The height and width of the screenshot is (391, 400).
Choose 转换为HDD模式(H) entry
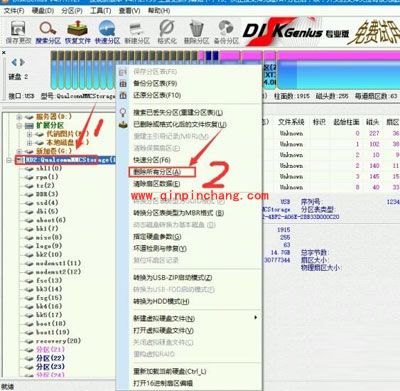[161, 301]
